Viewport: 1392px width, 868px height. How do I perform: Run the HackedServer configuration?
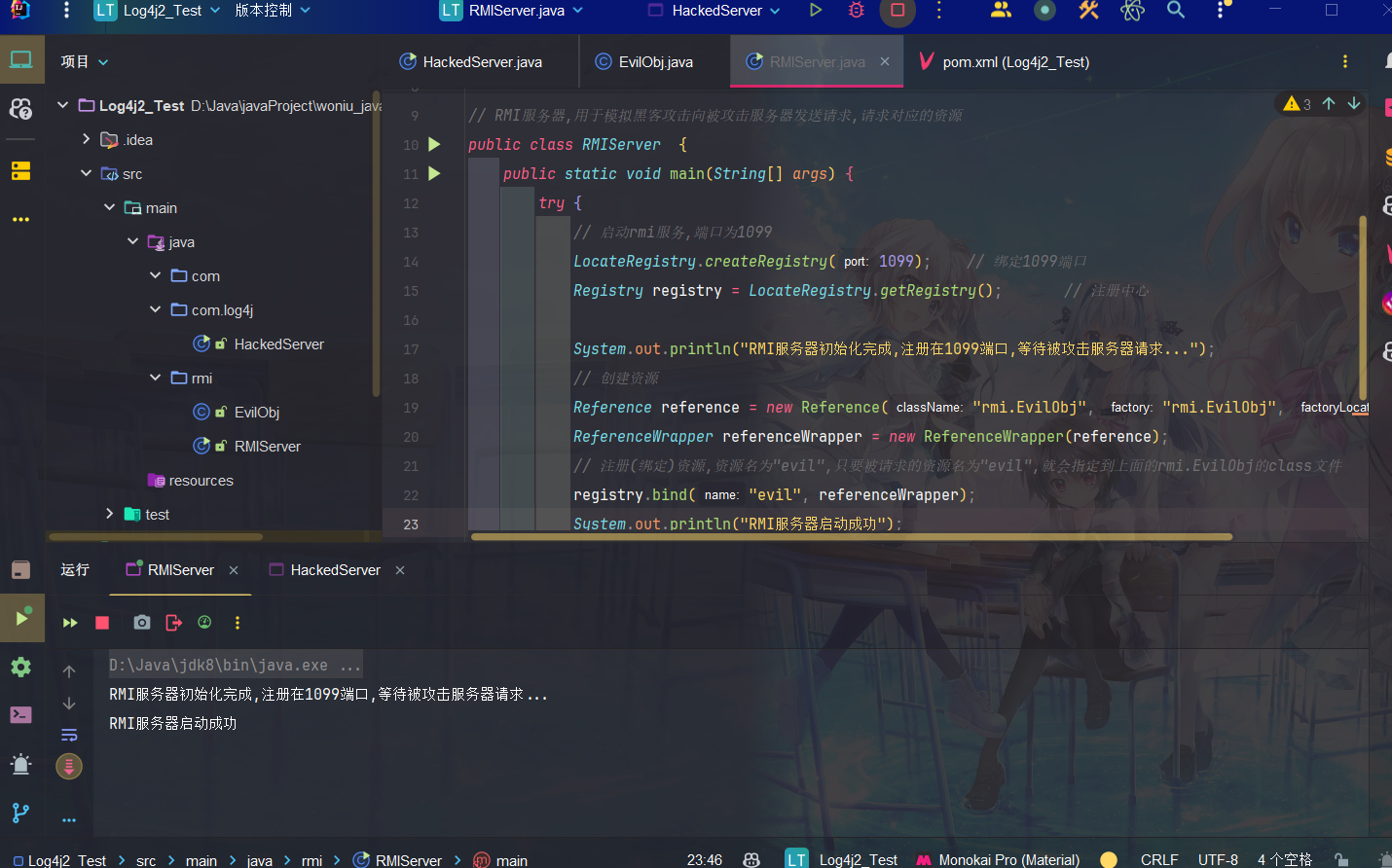coord(816,11)
